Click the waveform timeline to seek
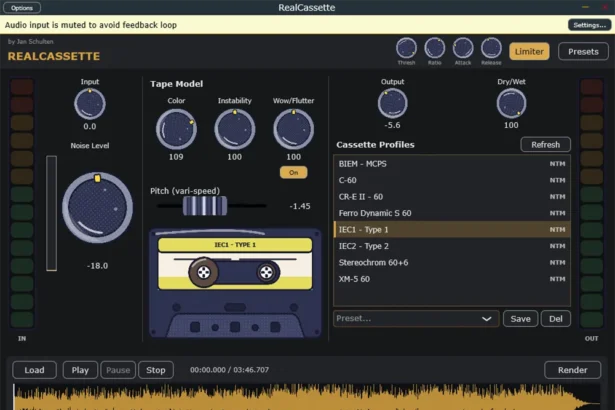Screen dimensions: 615x410 pyautogui.click(x=307, y=397)
